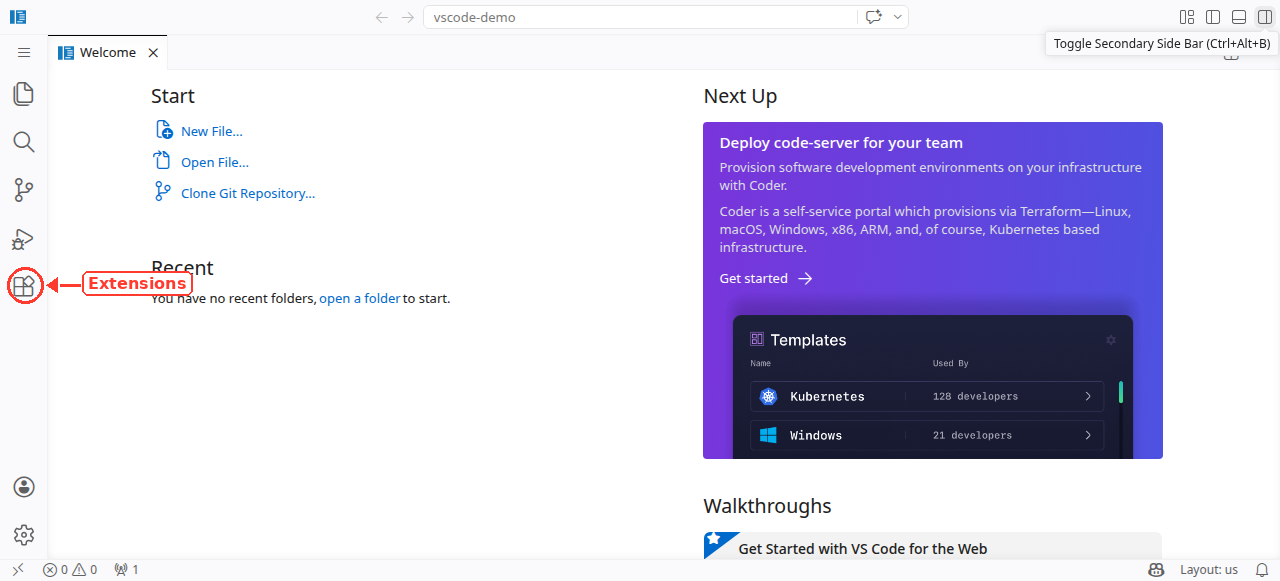Image resolution: width=1280 pixels, height=581 pixels.
Task: Click the open a folder link
Action: tap(360, 298)
